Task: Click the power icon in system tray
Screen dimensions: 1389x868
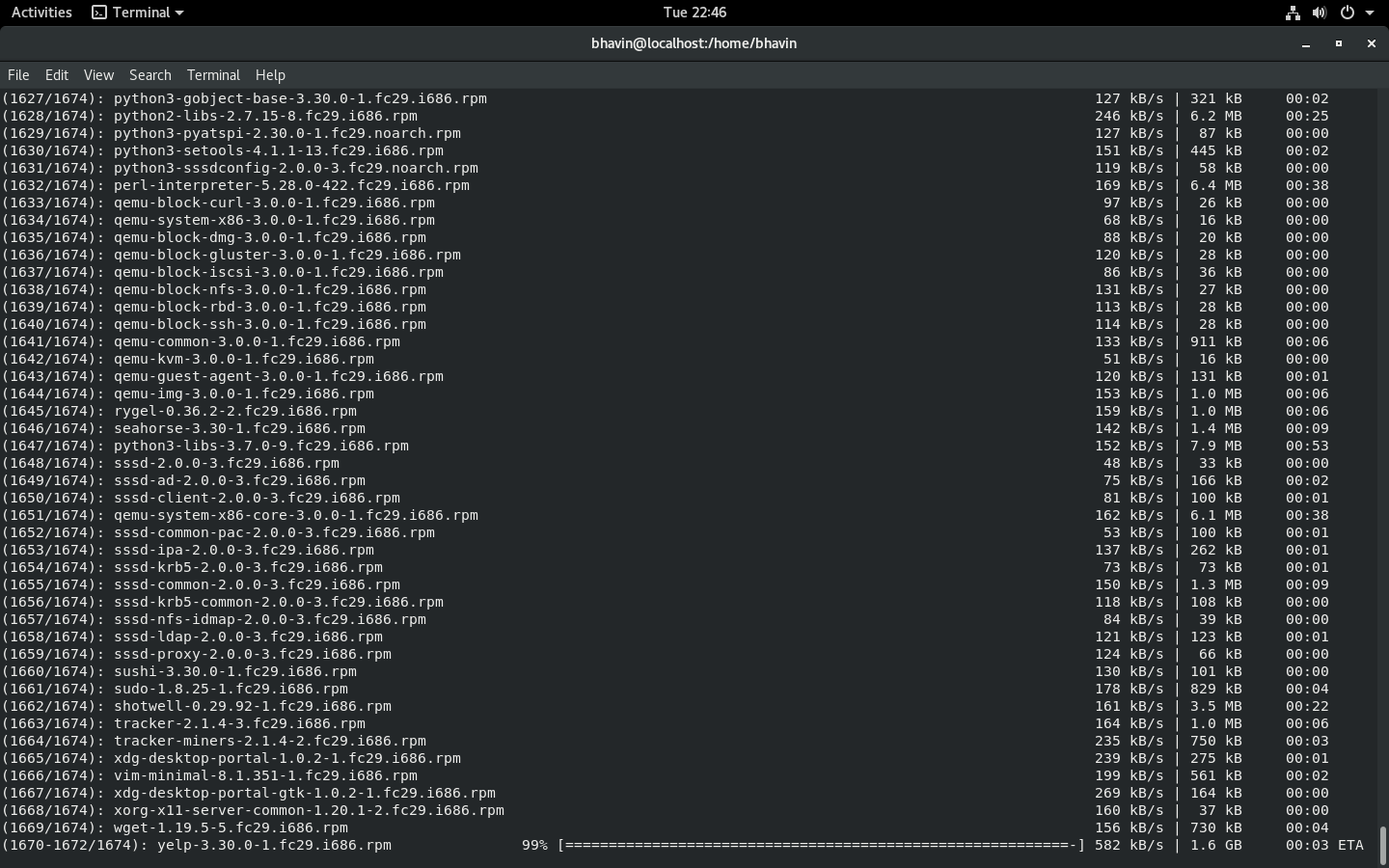Action: (1347, 13)
